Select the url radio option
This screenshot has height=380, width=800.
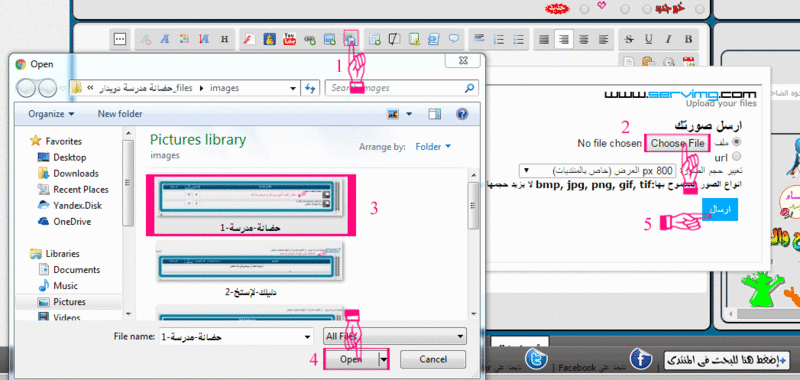(737, 156)
